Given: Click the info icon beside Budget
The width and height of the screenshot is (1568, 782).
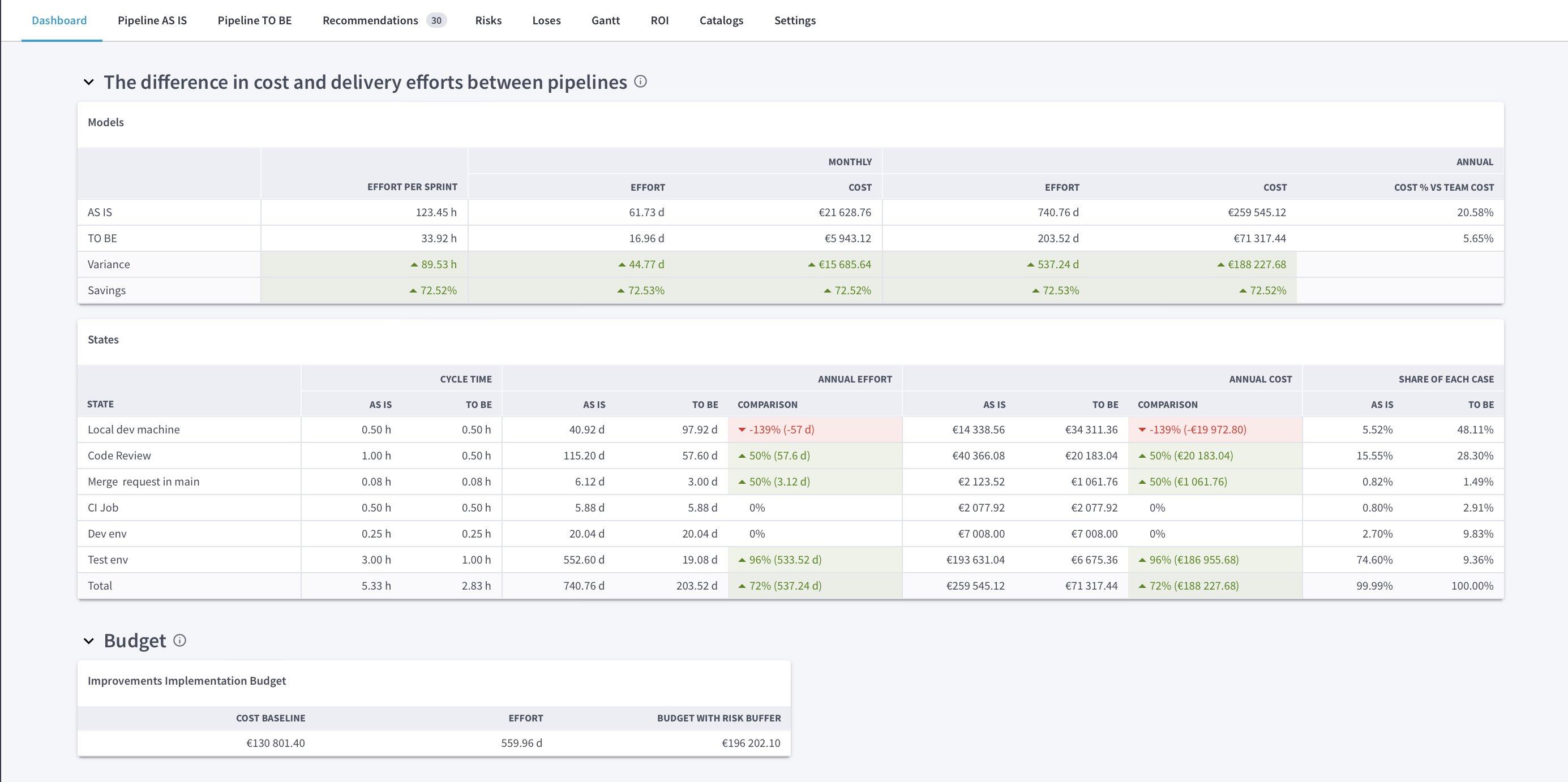Looking at the screenshot, I should click(x=179, y=641).
